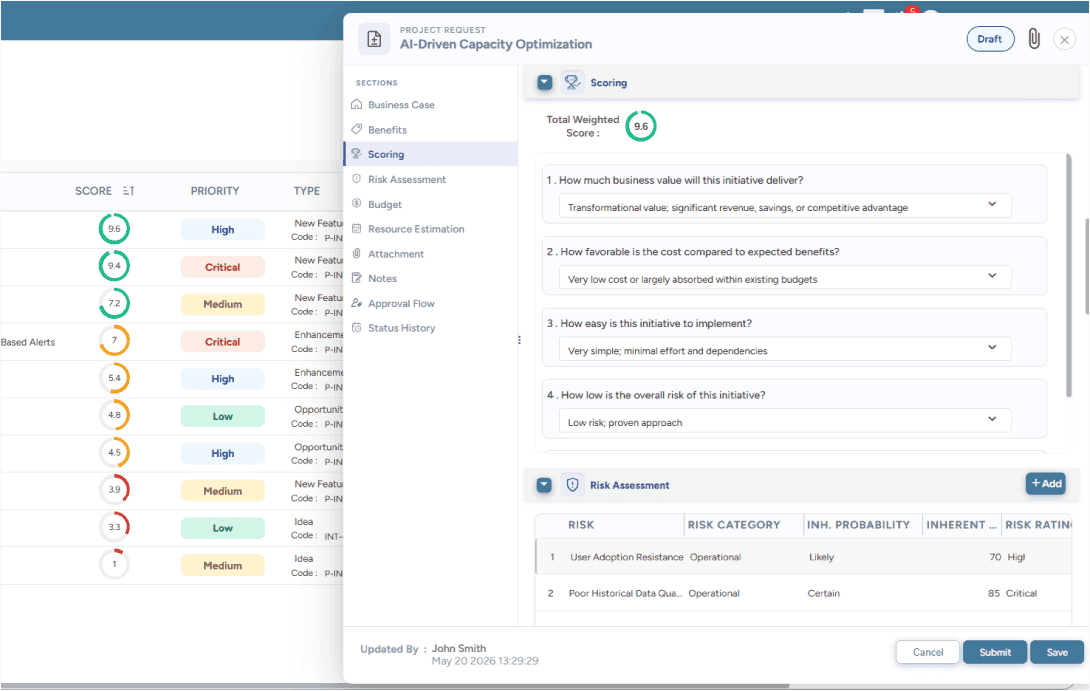Screen dimensions: 1090x691
Task: Click the Business Case home icon
Action: [357, 104]
